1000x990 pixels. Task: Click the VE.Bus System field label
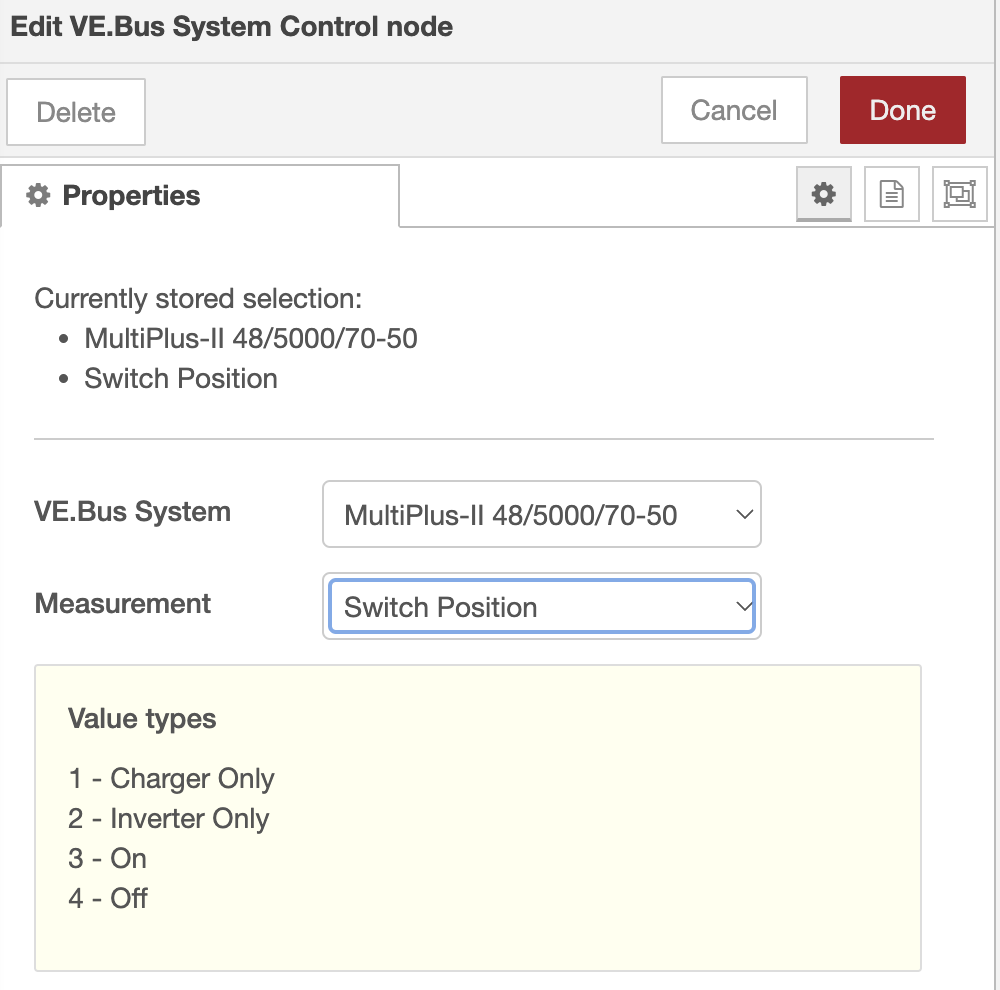[133, 512]
